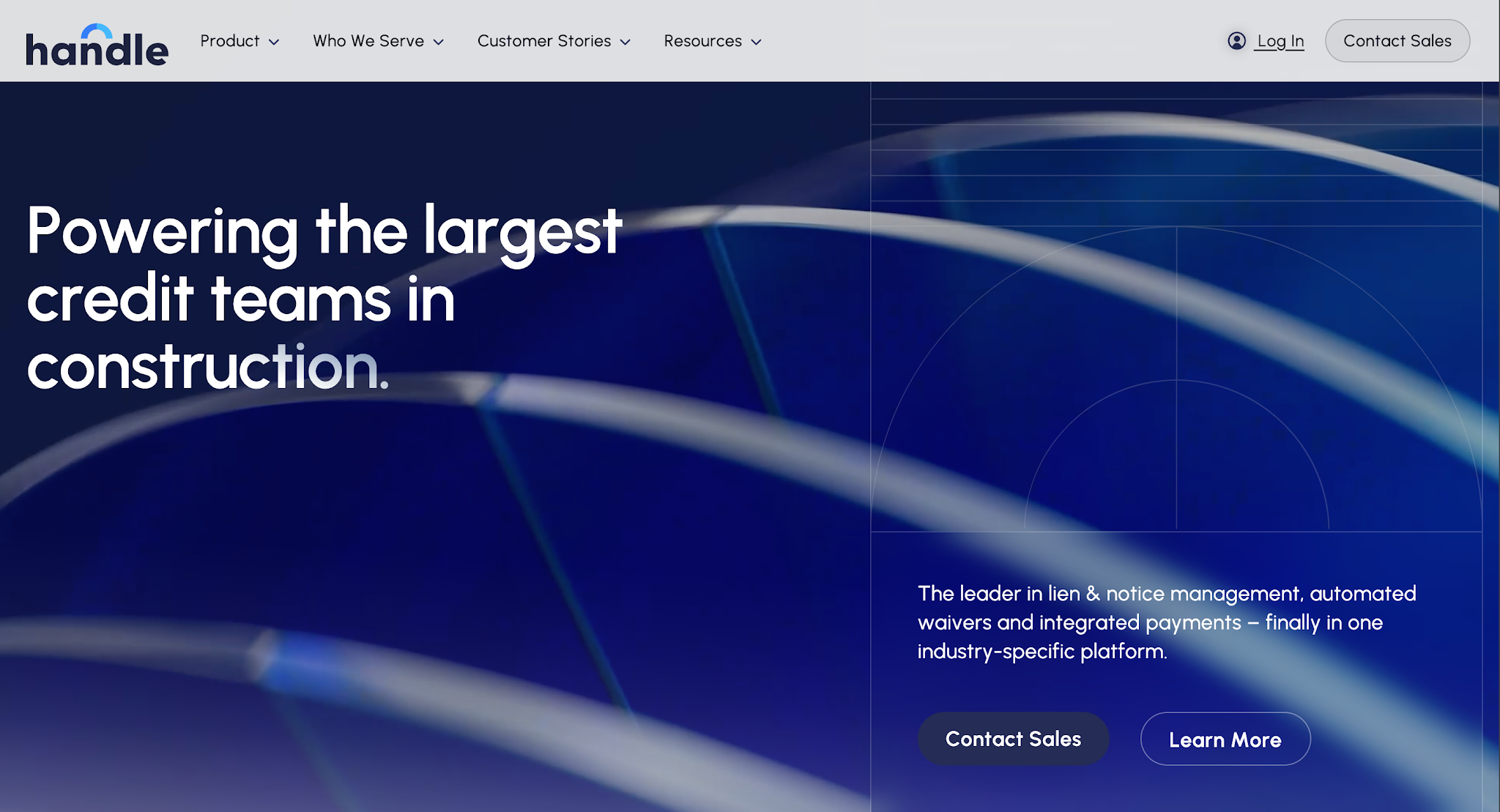Image resolution: width=1500 pixels, height=812 pixels.
Task: Expand the chevron next to Who We Serve
Action: click(439, 42)
